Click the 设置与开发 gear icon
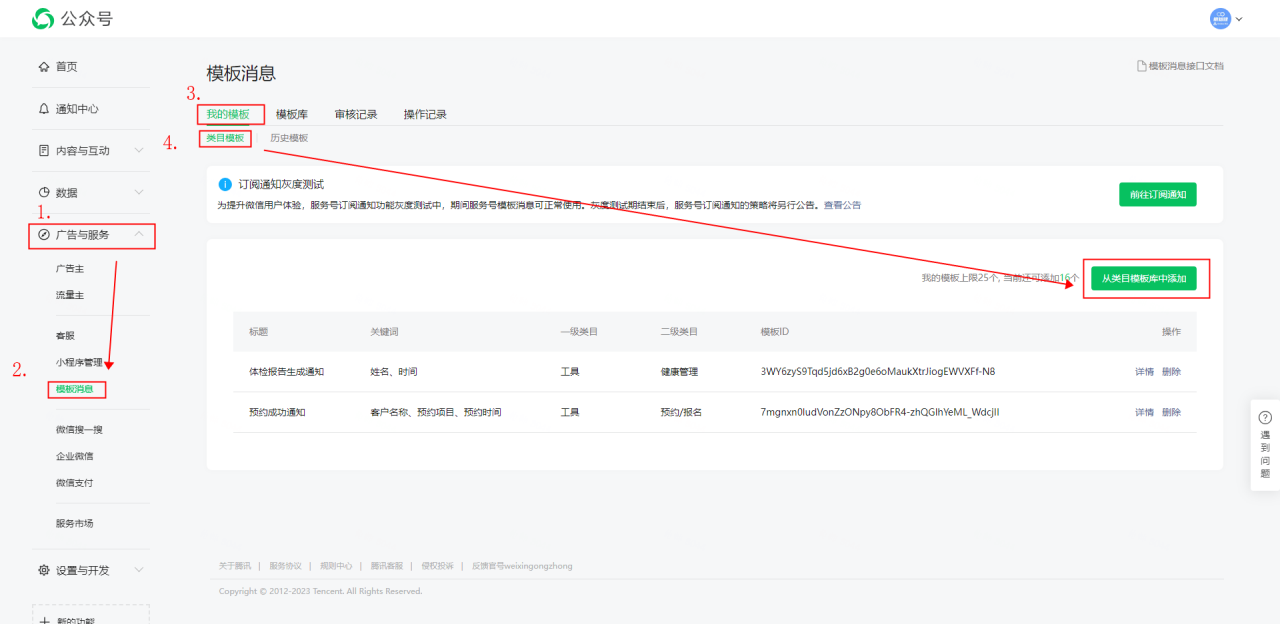The width and height of the screenshot is (1280, 624). click(x=43, y=570)
